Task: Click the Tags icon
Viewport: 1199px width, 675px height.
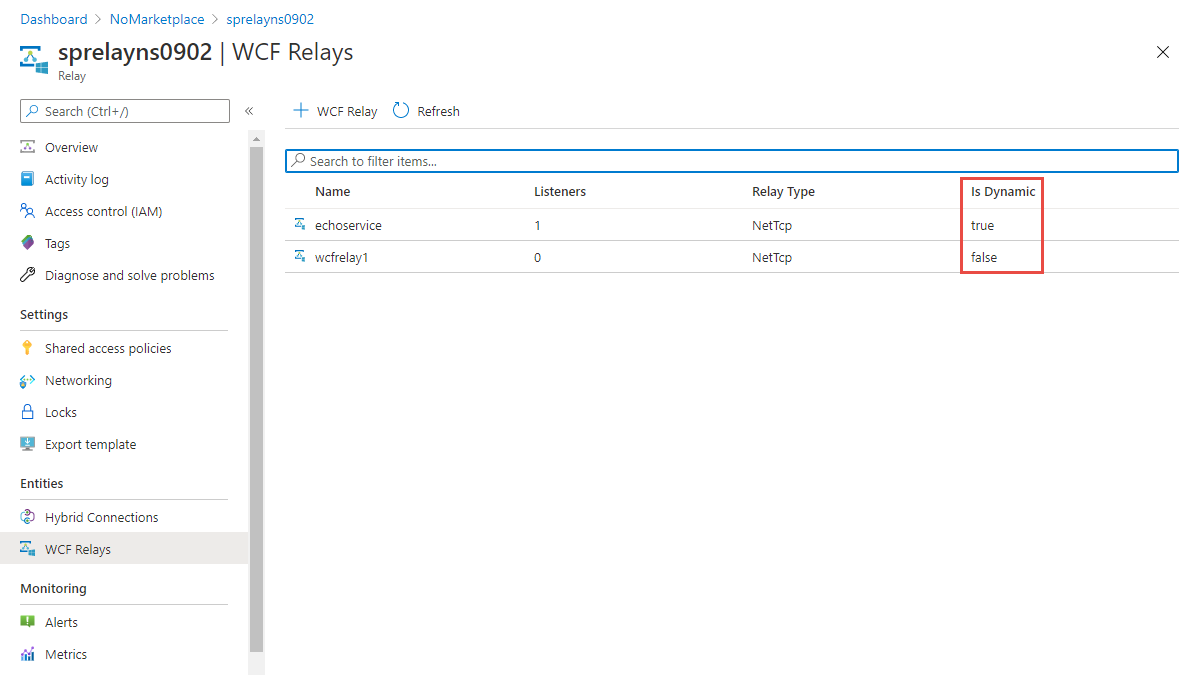Action: [x=28, y=243]
